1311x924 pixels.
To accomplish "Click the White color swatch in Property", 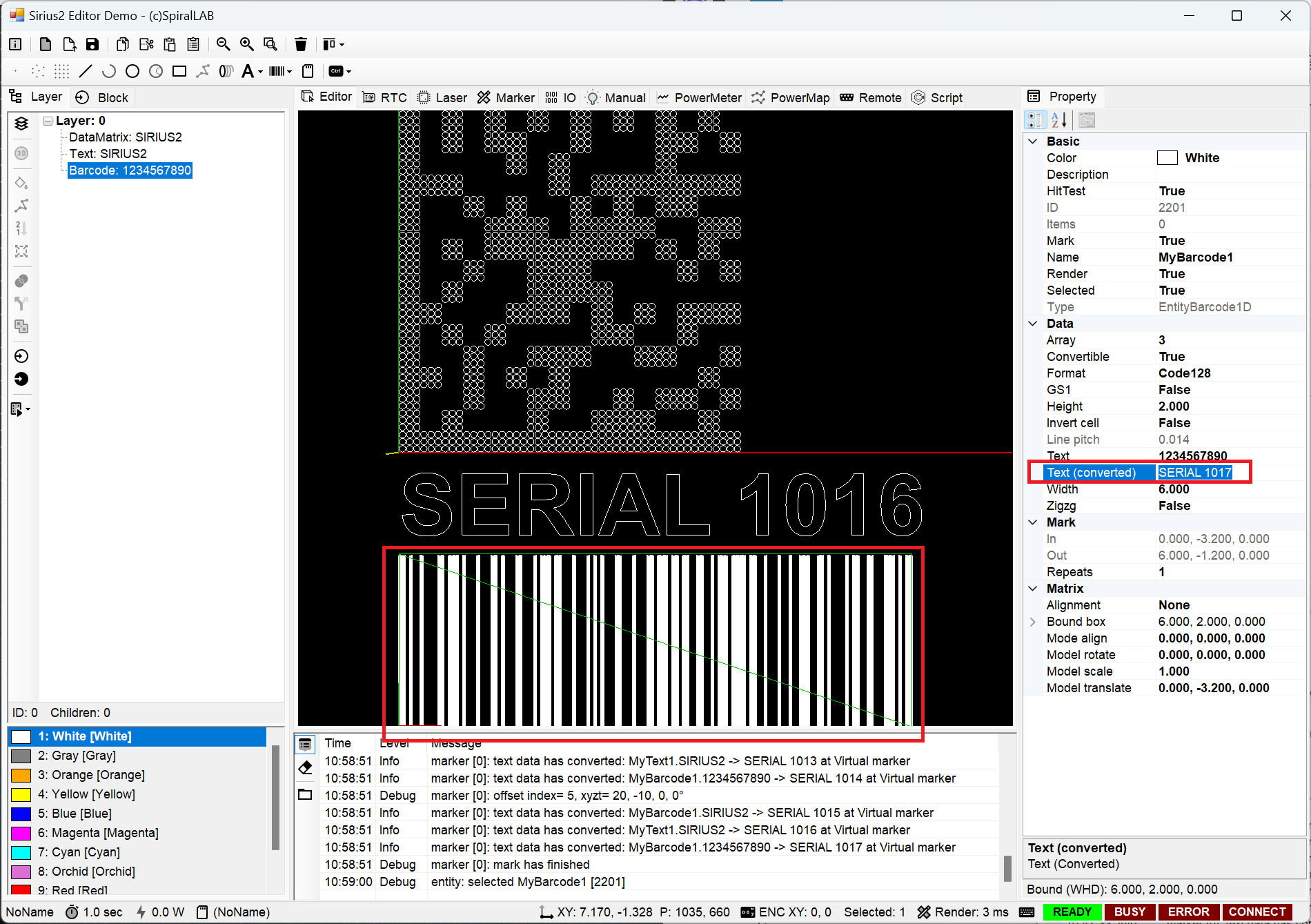I will coord(1167,158).
